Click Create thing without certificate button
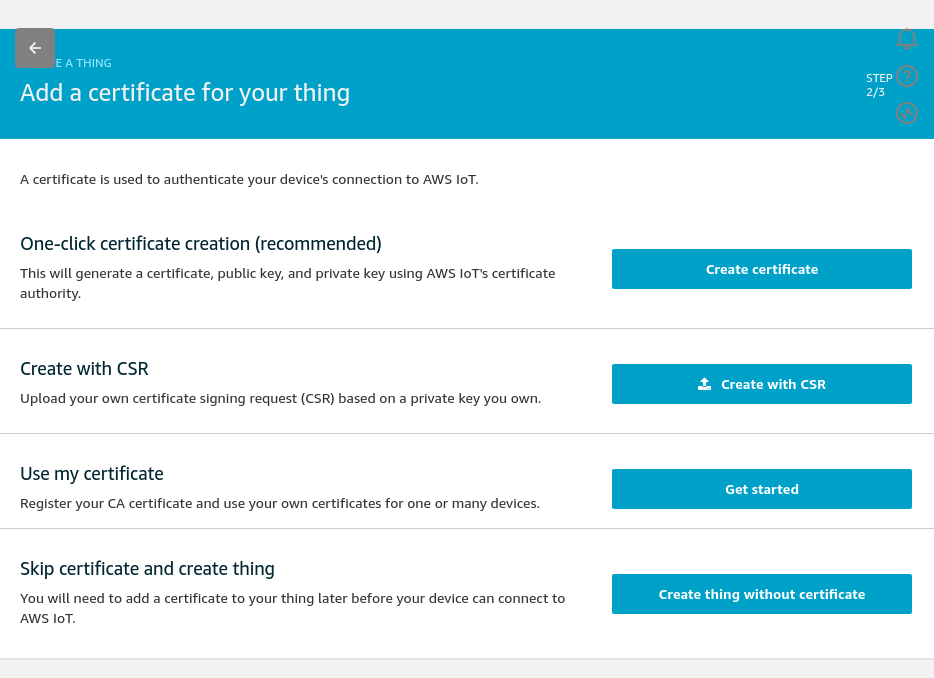Viewport: 934px width, 678px height. (761, 594)
